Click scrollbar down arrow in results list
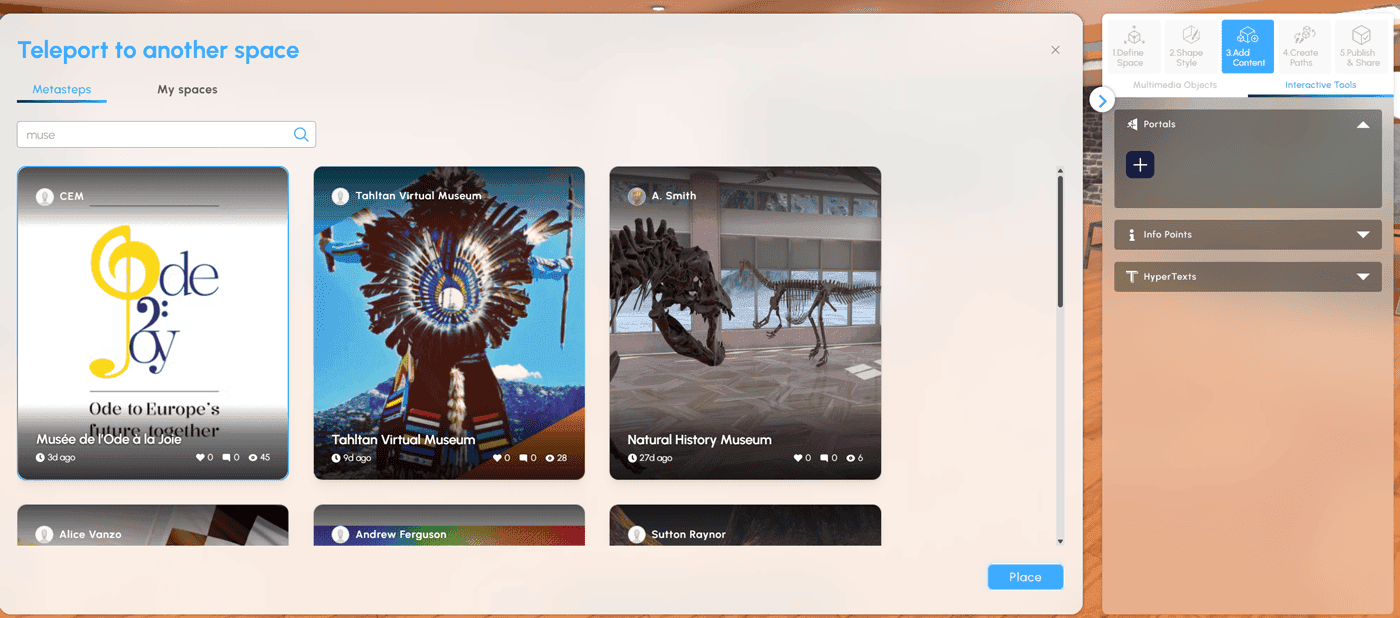Viewport: 1400px width, 618px height. [1060, 541]
